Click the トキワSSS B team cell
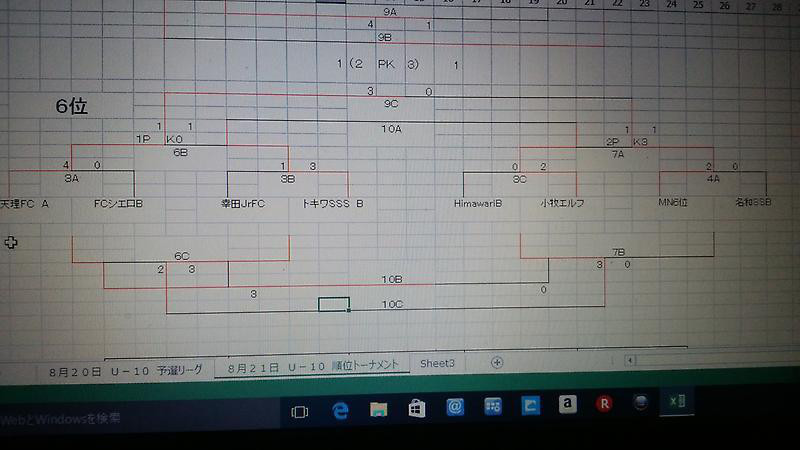Viewport: 800px width, 450px height. [x=332, y=203]
